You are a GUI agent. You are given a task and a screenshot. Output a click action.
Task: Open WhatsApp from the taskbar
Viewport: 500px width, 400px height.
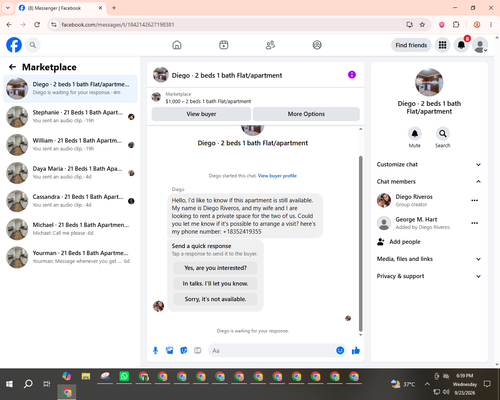(x=124, y=376)
